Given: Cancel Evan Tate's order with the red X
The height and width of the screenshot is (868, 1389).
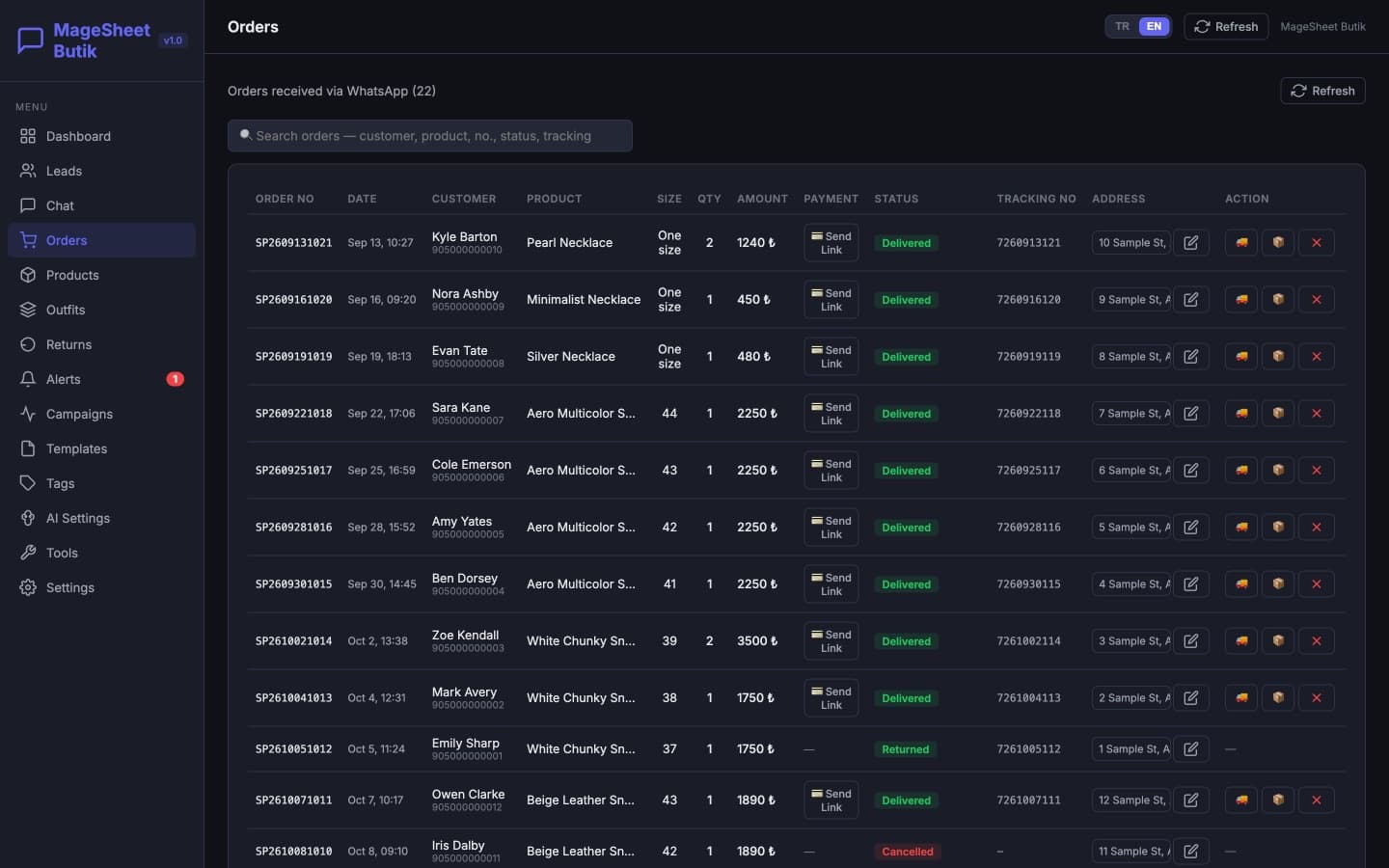Looking at the screenshot, I should point(1316,357).
